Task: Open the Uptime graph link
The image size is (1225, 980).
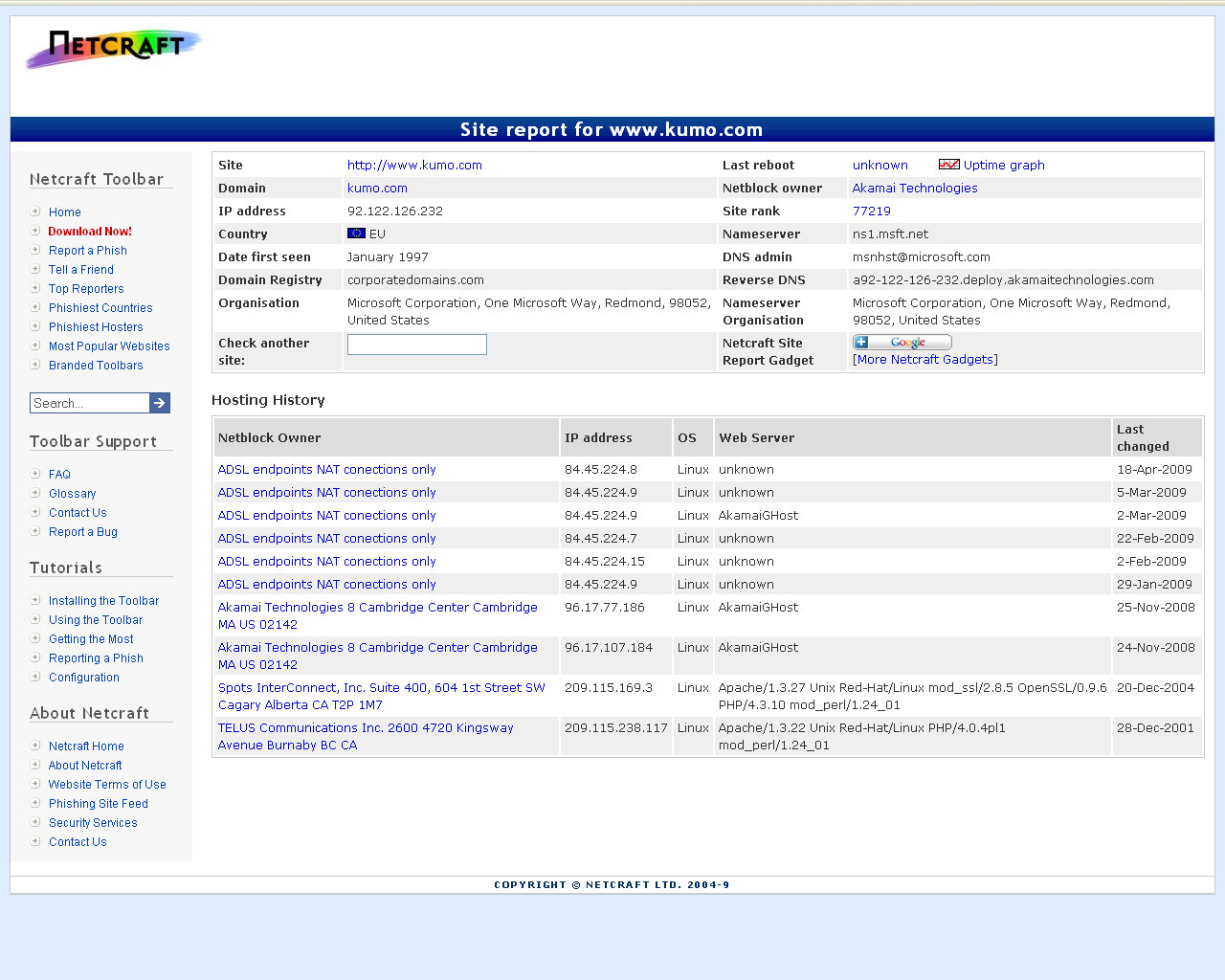Action: (1004, 166)
